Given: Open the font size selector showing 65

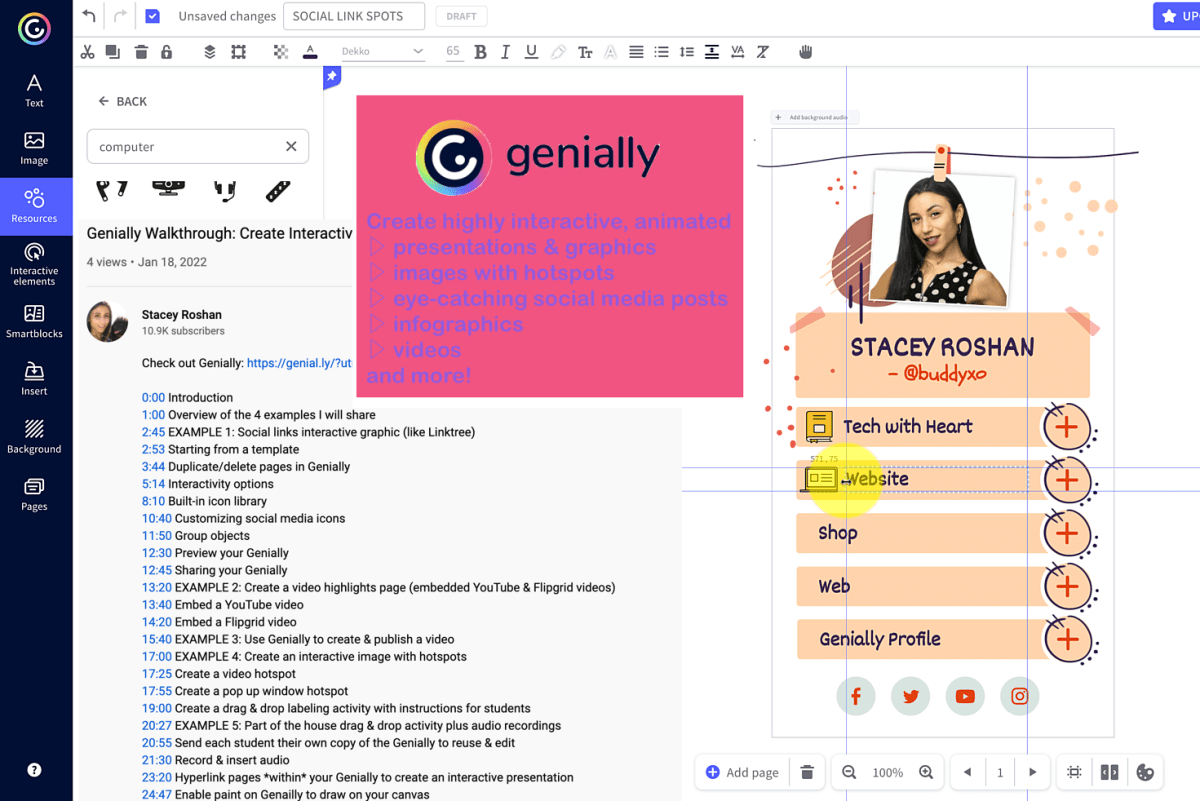Looking at the screenshot, I should (x=452, y=51).
